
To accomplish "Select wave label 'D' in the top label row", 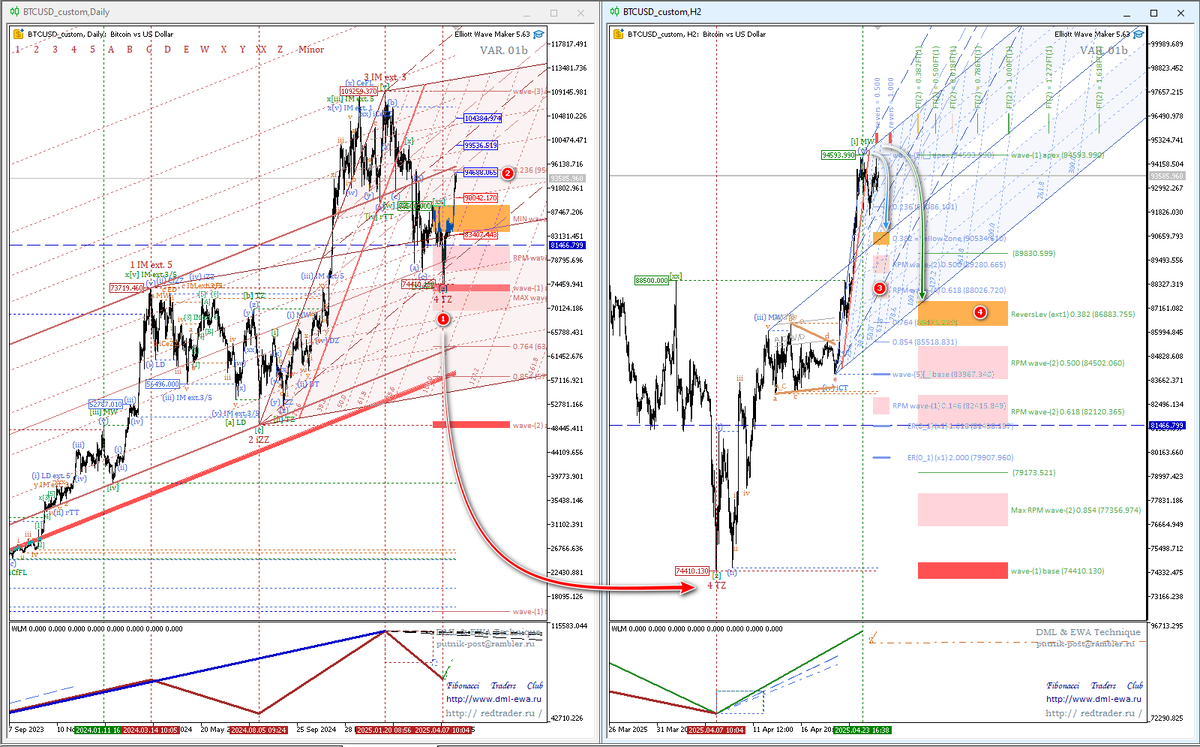I will point(167,49).
